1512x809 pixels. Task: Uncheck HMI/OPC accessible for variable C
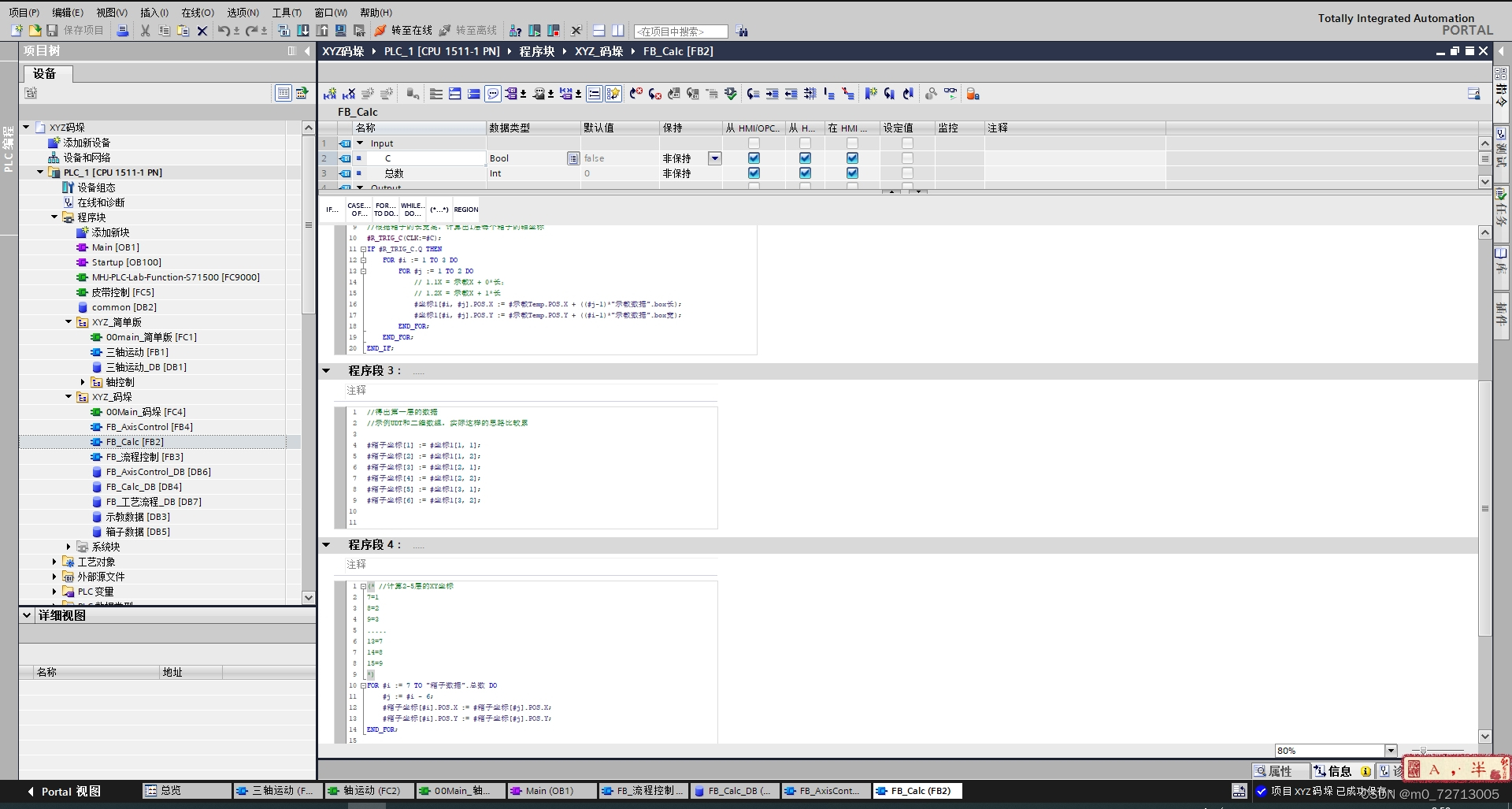click(754, 158)
